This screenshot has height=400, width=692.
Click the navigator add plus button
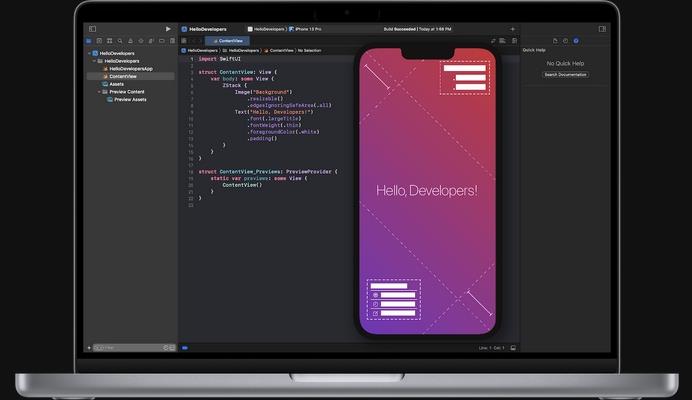[89, 348]
